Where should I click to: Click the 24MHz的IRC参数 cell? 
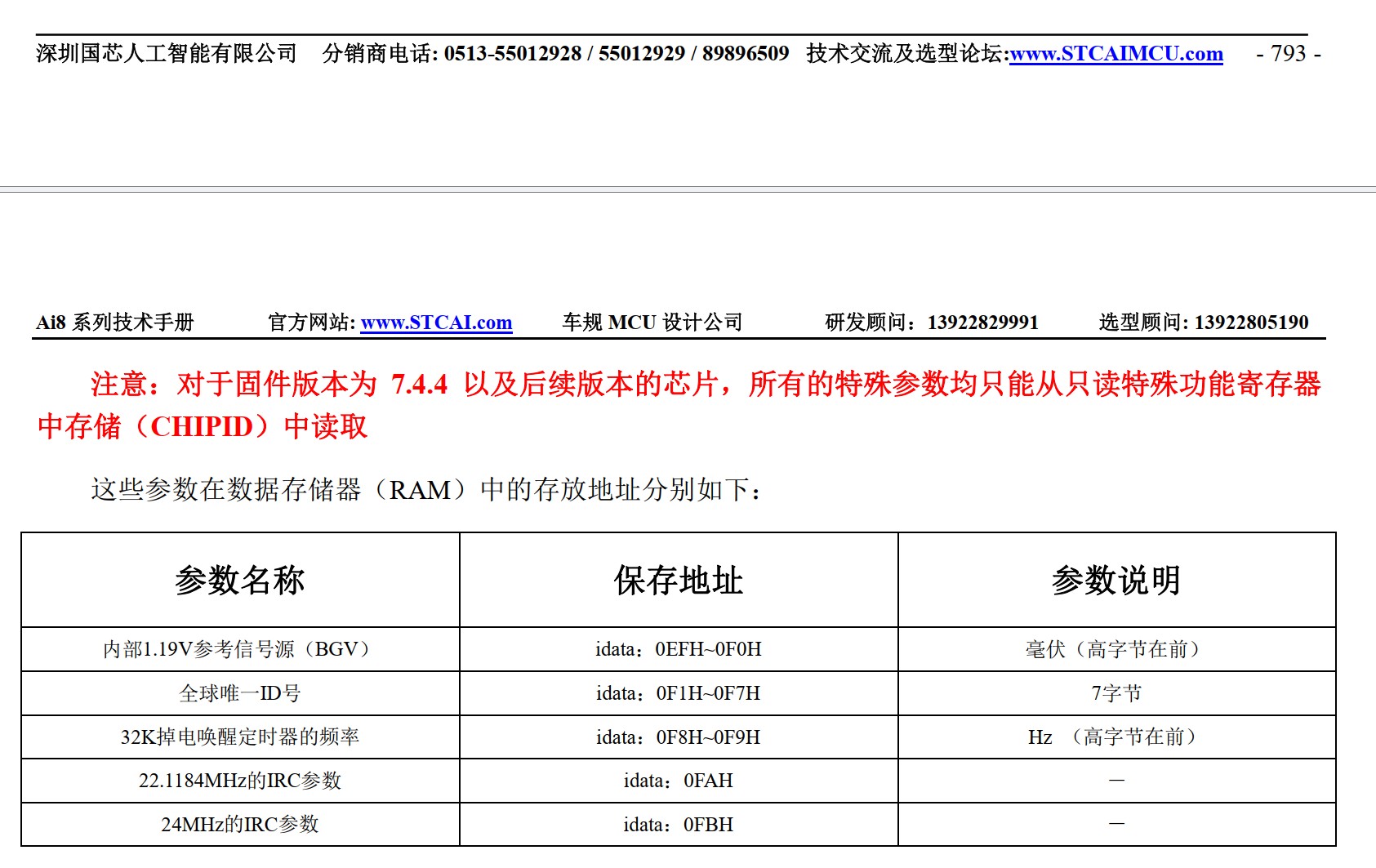point(240,825)
